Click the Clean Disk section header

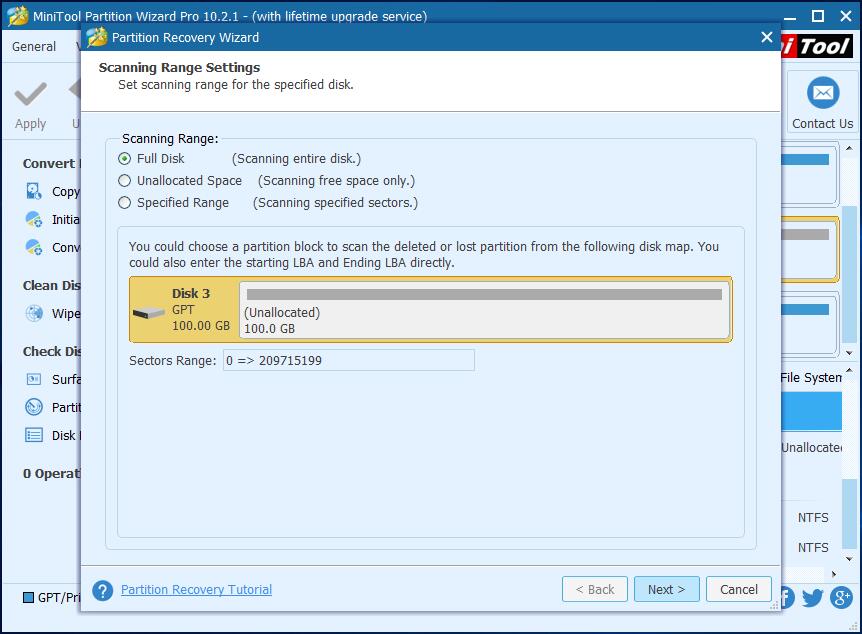(x=52, y=285)
